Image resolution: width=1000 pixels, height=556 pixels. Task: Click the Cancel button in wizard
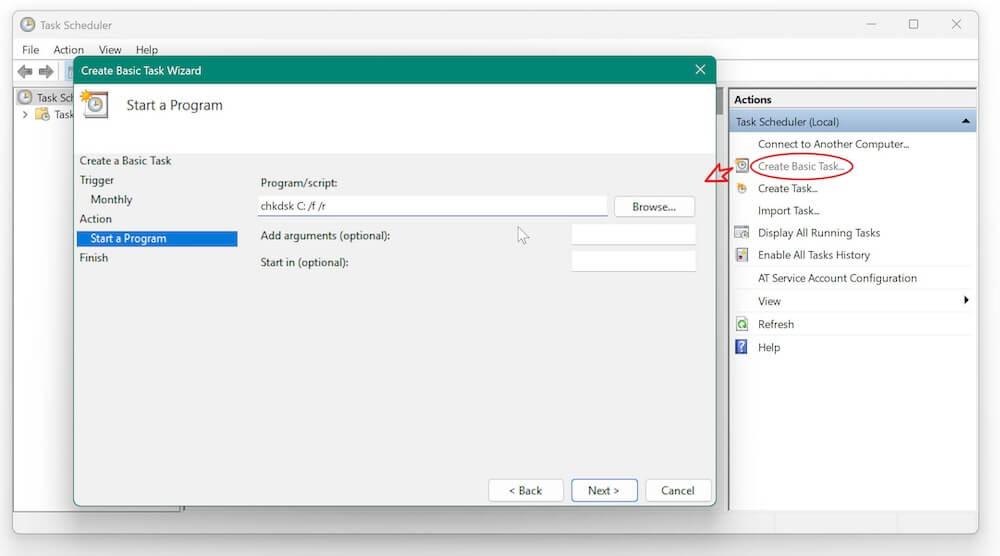point(678,490)
